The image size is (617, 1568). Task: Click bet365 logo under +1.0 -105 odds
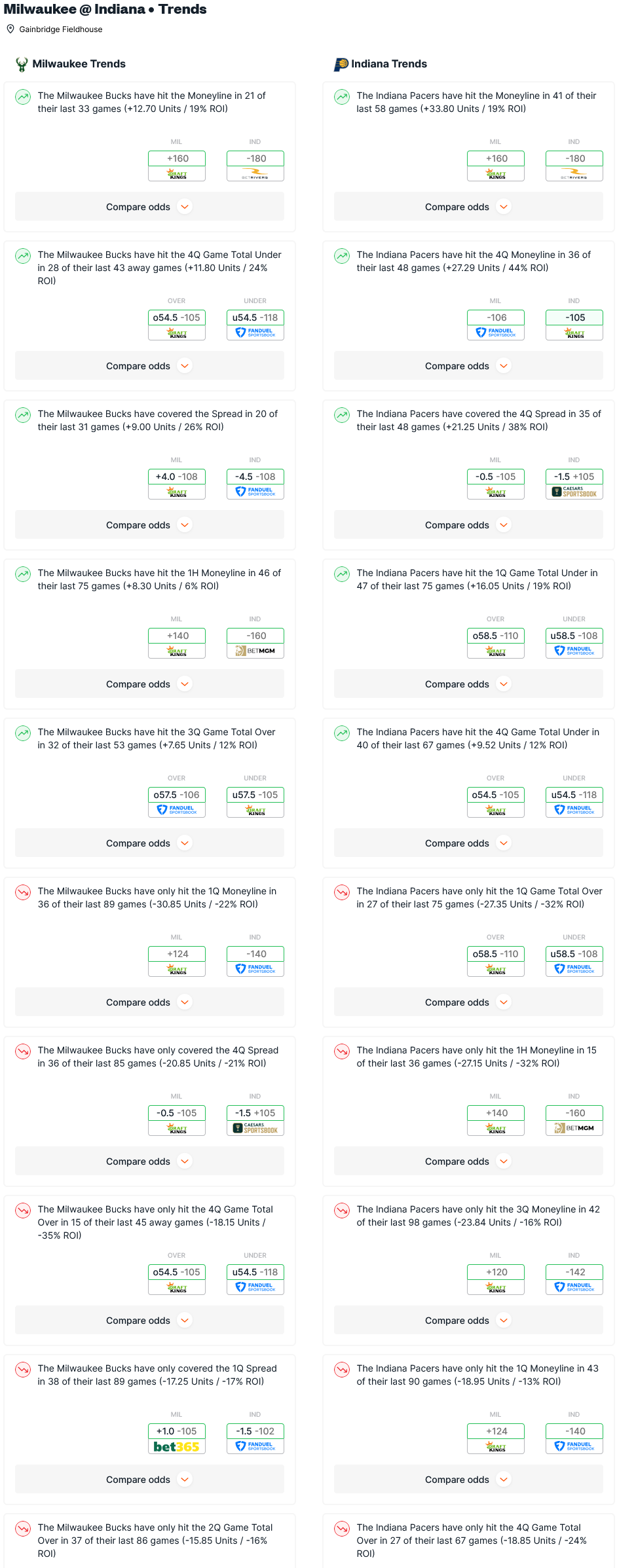point(177,1446)
